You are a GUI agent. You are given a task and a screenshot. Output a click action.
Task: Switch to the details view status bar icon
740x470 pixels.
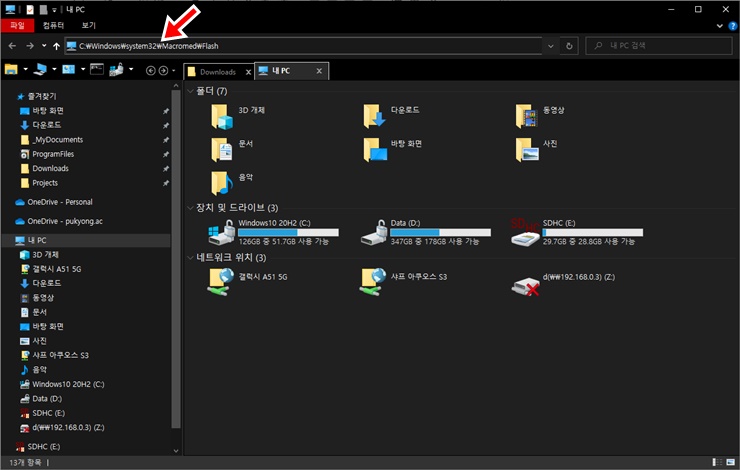[717, 462]
